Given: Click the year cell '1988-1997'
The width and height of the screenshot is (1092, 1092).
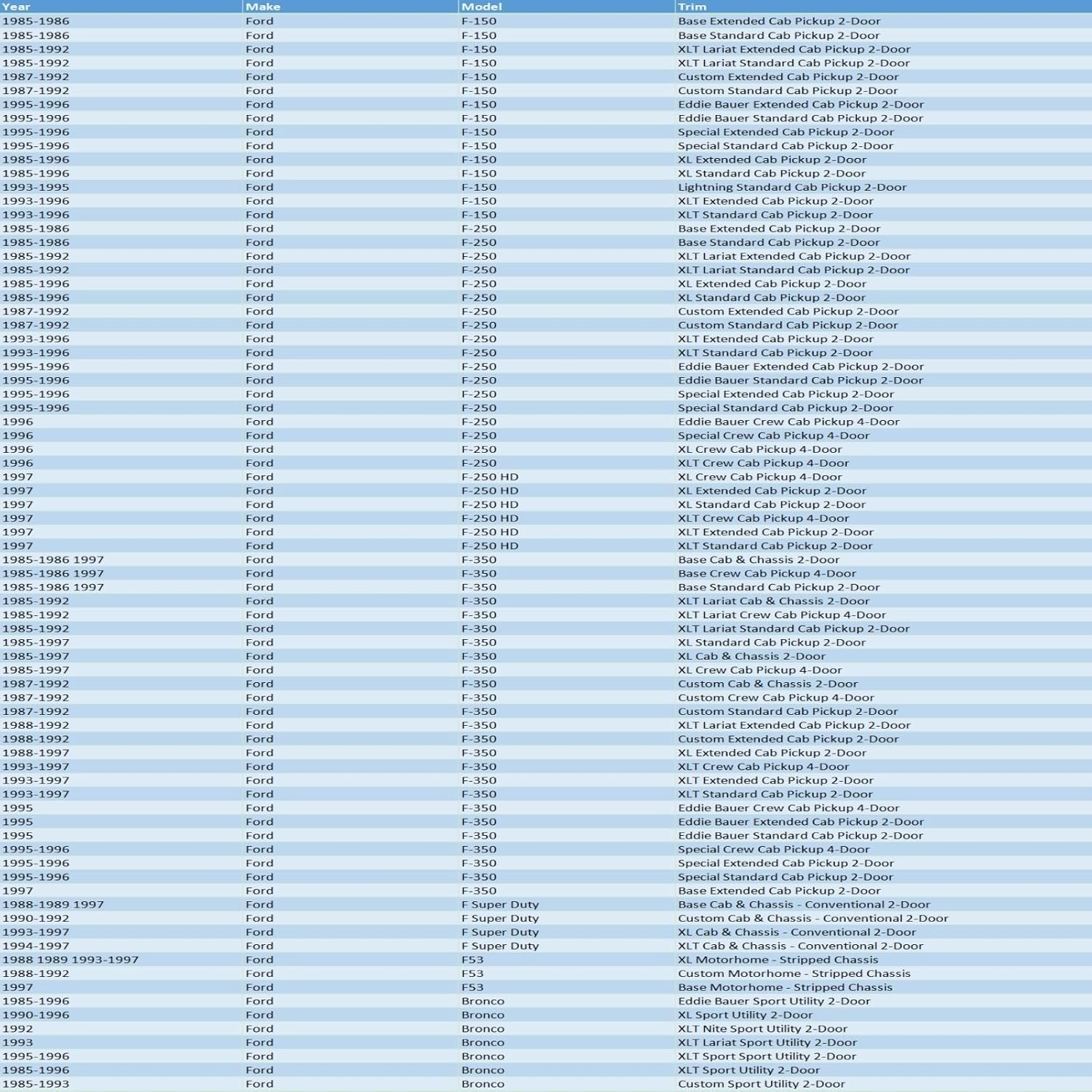Looking at the screenshot, I should point(36,753).
